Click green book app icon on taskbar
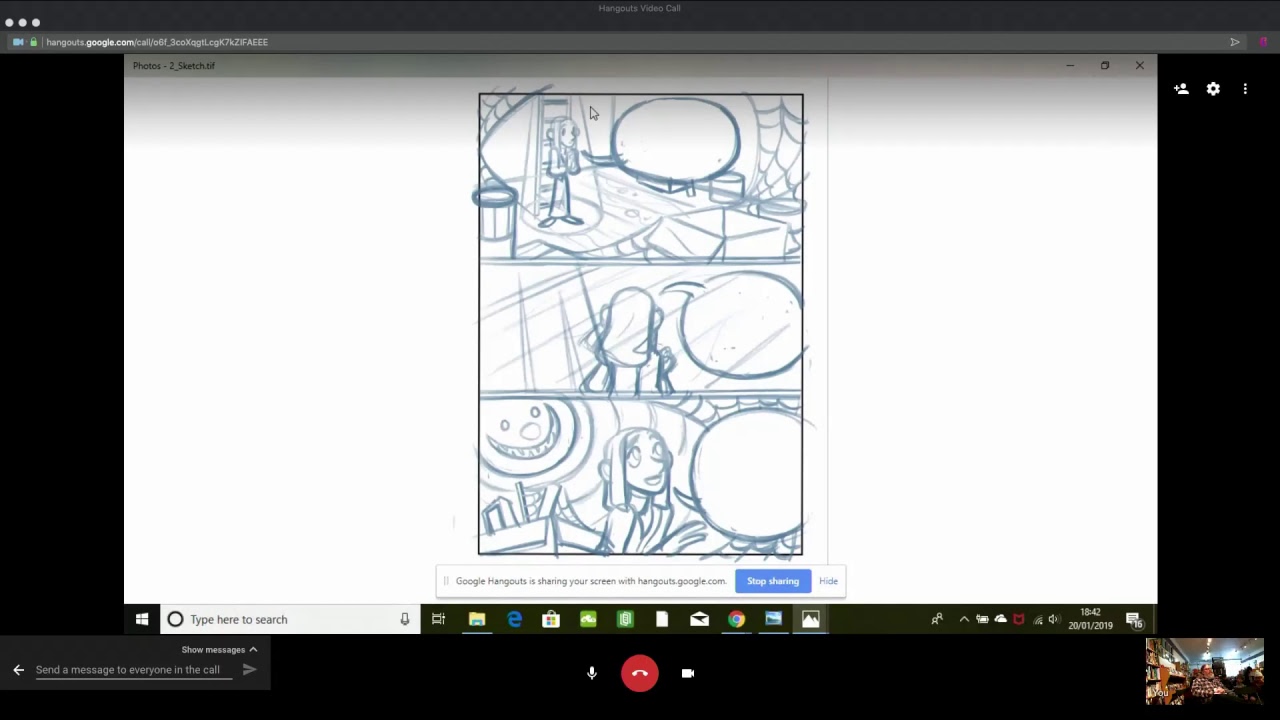 coord(625,619)
